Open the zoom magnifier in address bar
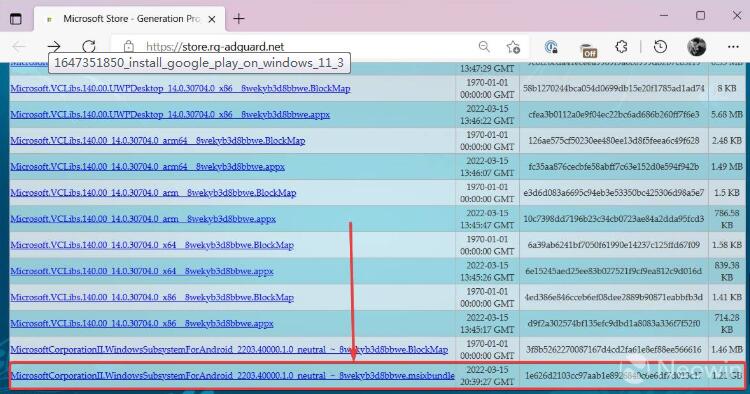750x394 pixels. tap(484, 46)
